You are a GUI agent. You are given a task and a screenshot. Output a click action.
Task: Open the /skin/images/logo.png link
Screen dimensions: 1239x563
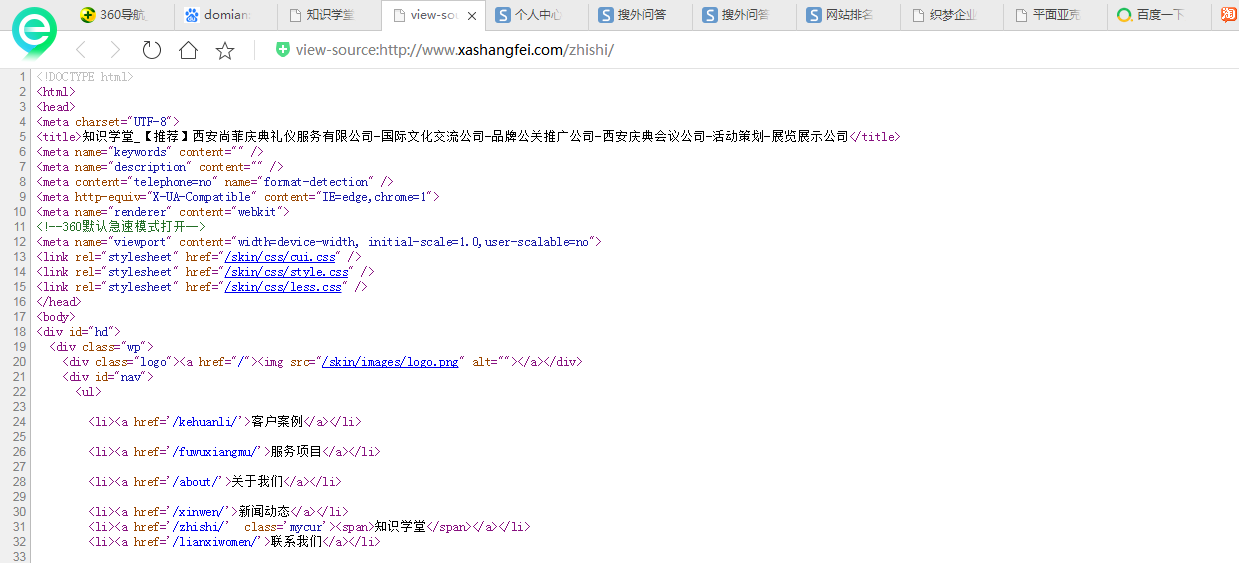(x=392, y=362)
